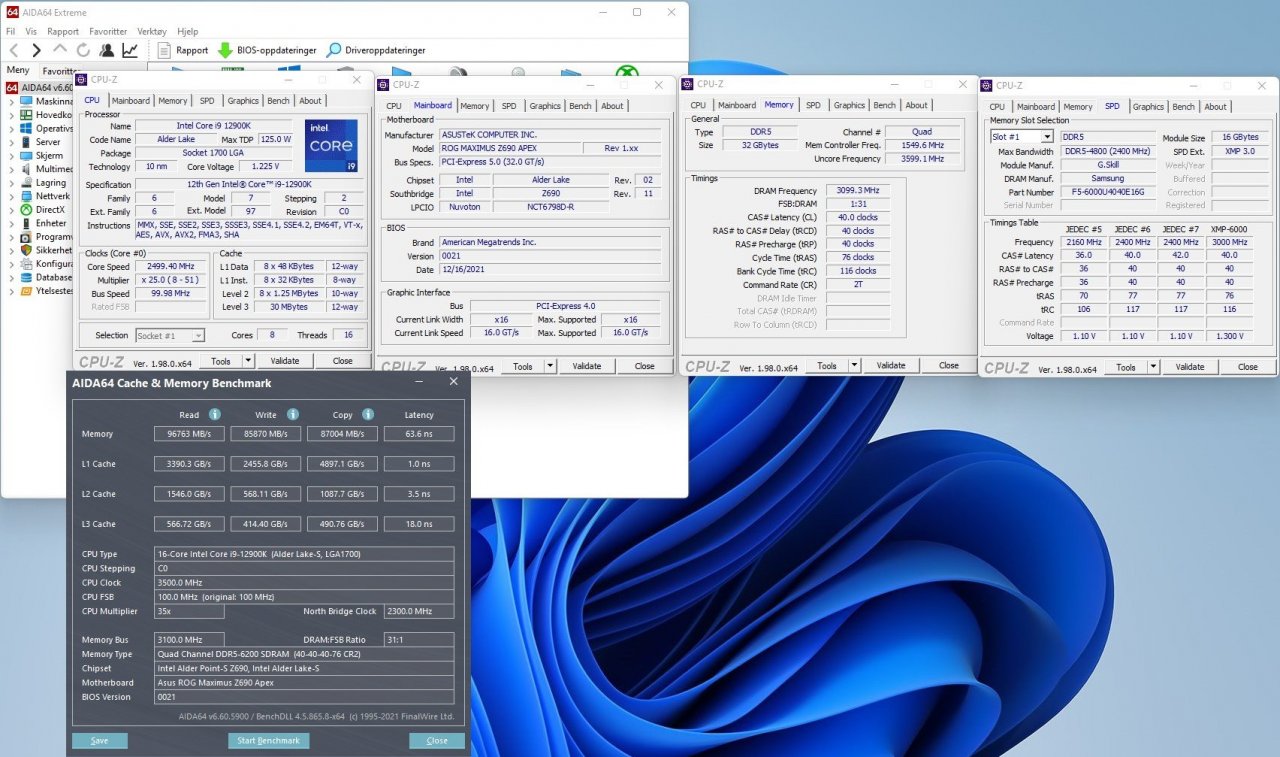Click the user profile icon in toolbar
The image size is (1280, 757).
click(x=106, y=50)
